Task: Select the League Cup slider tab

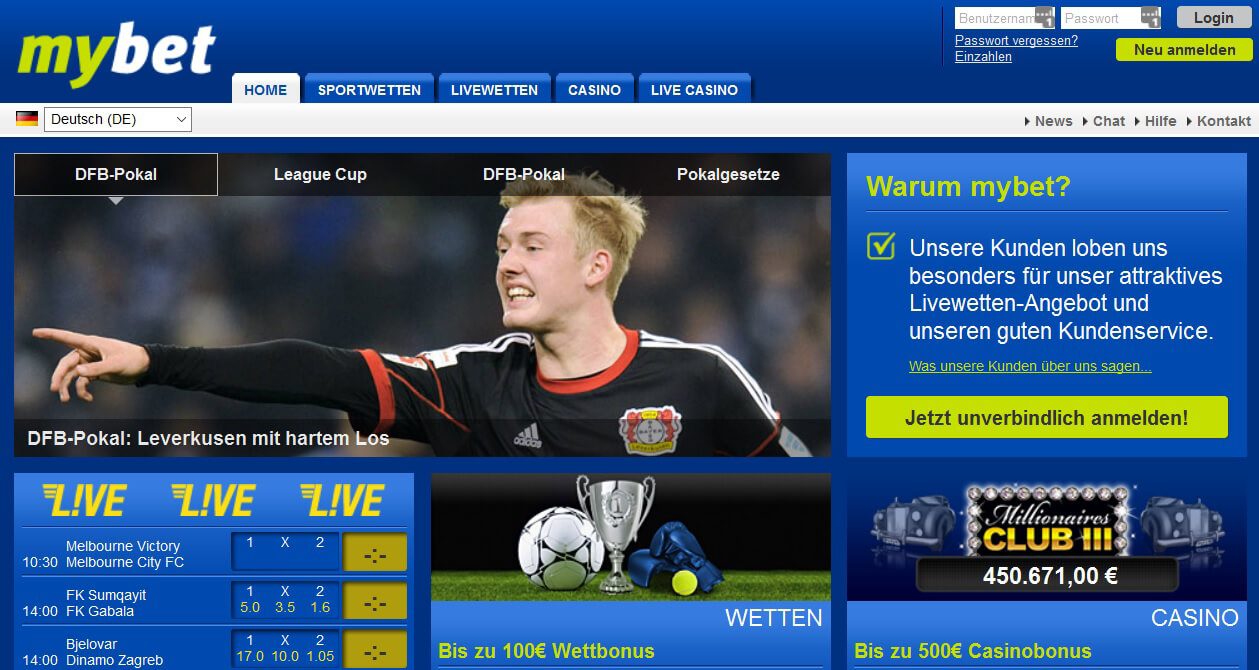Action: [320, 174]
